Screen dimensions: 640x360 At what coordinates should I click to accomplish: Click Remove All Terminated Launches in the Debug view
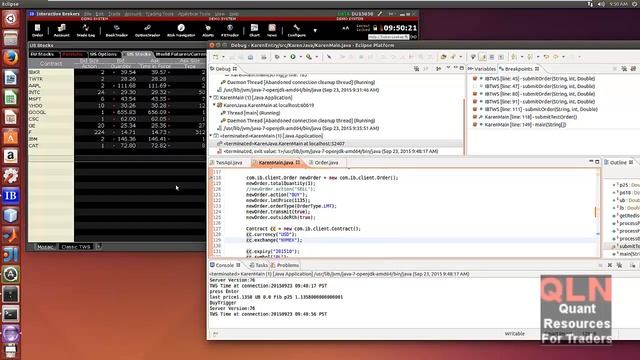pyautogui.click(x=416, y=69)
